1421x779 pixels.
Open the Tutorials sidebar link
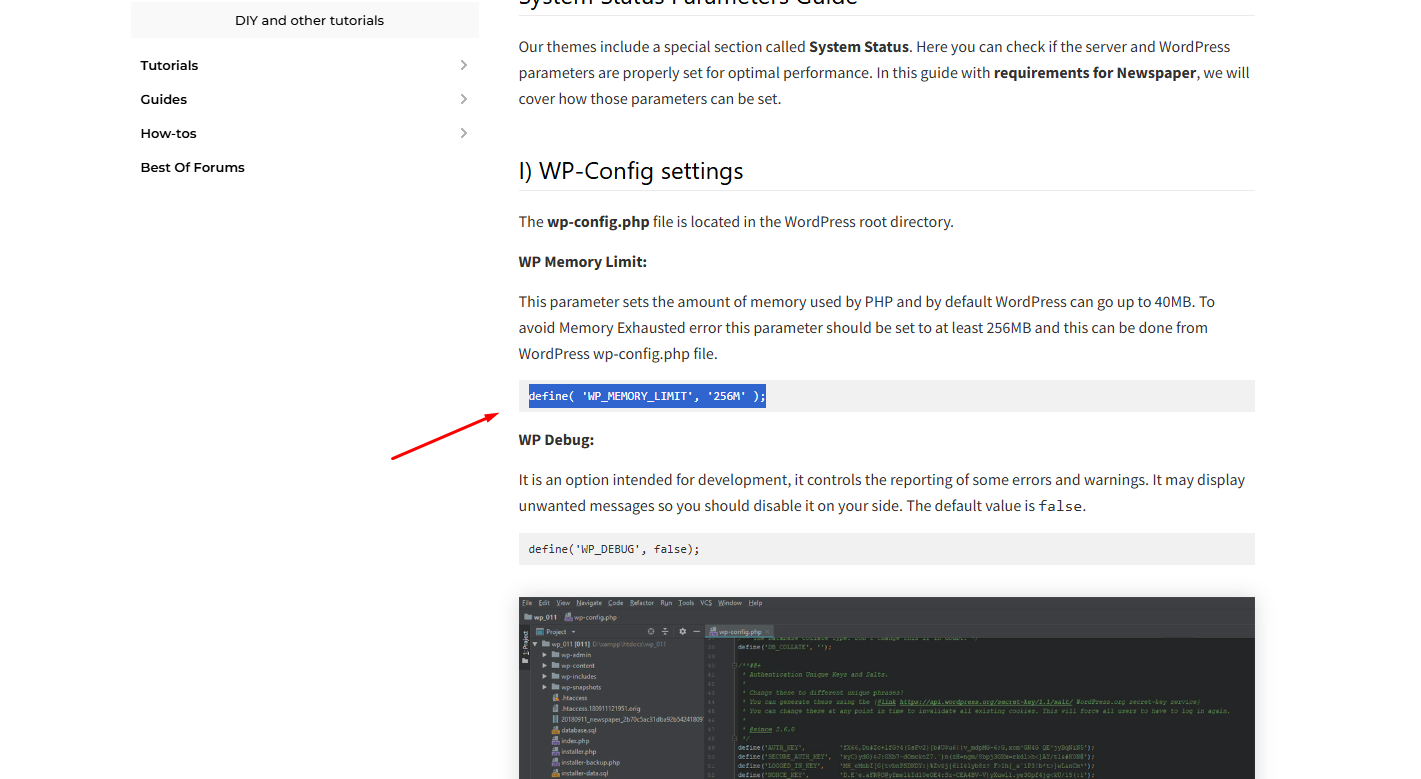169,65
